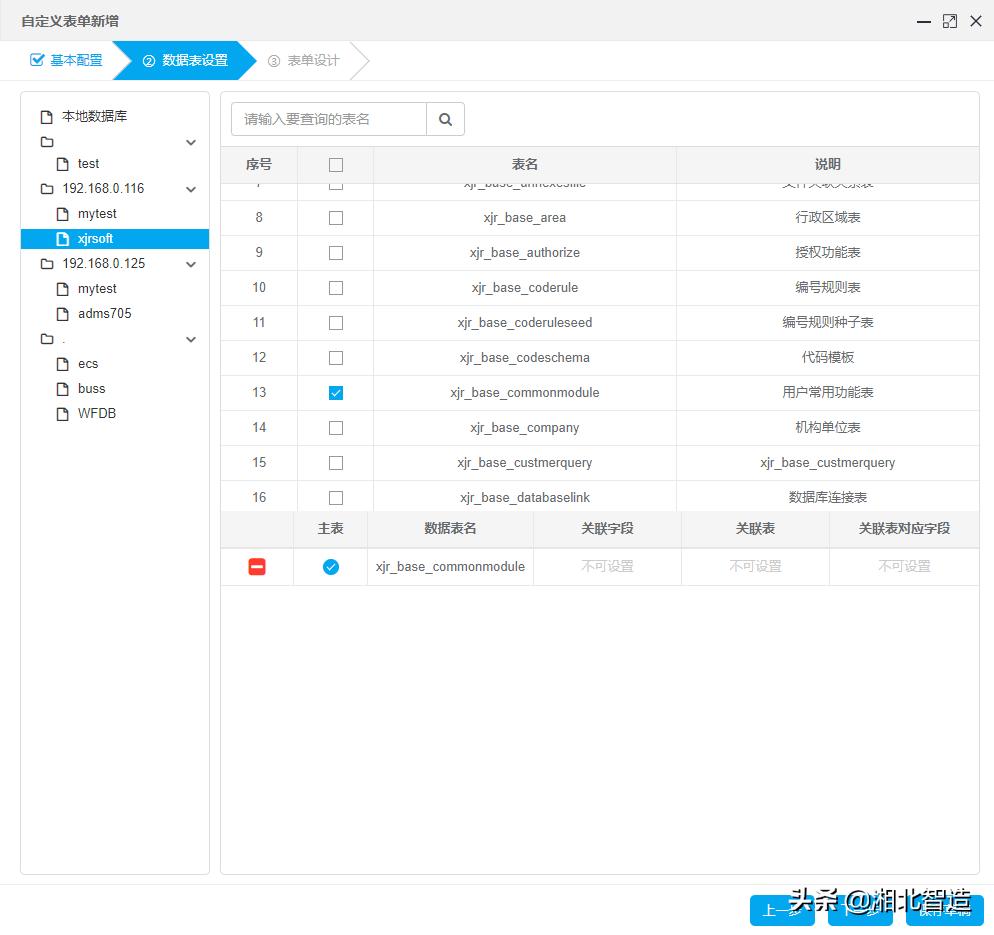Viewport: 994px width, 935px height.
Task: Uncheck the xjr_base_commonmodule row checkbox
Action: 336,393
